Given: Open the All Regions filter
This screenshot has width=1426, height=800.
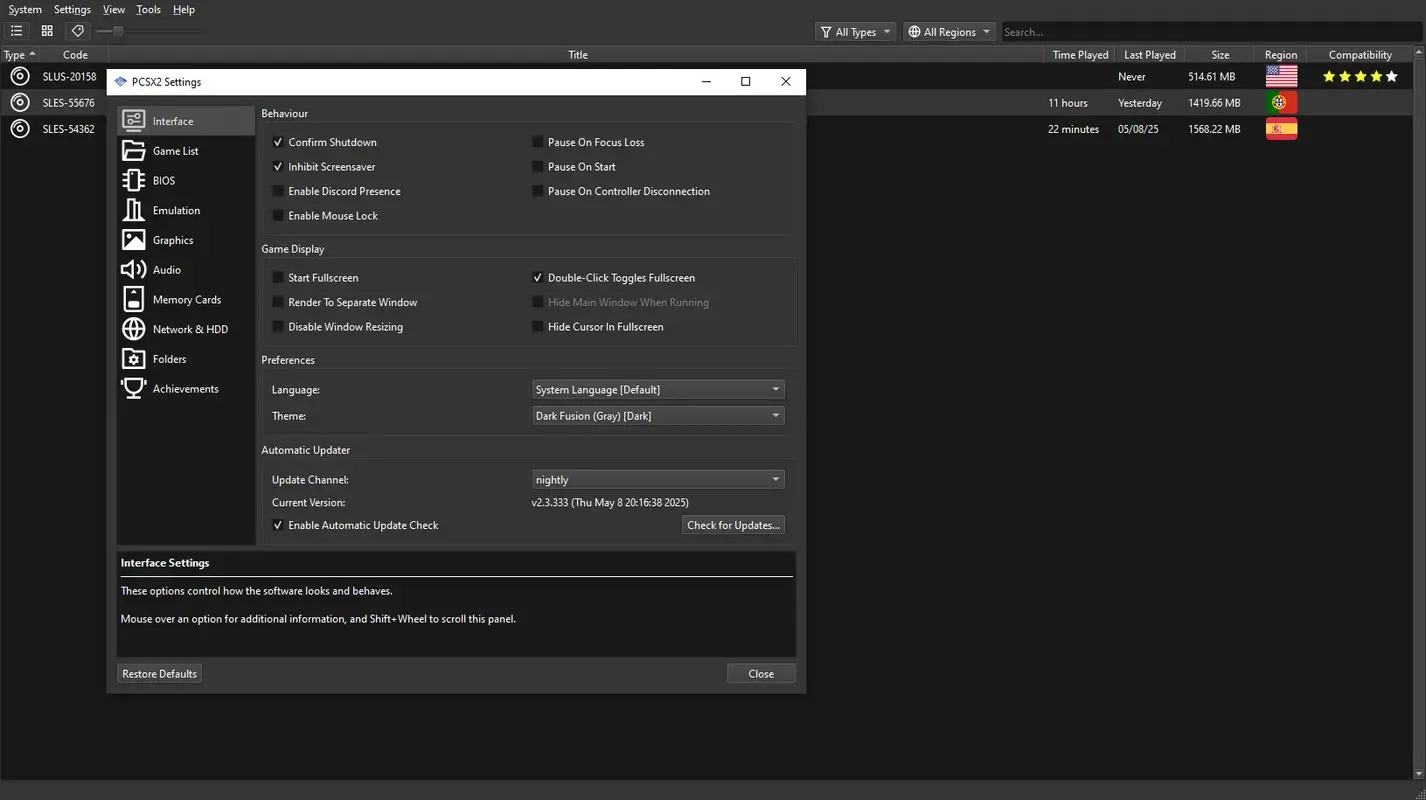Looking at the screenshot, I should (948, 31).
